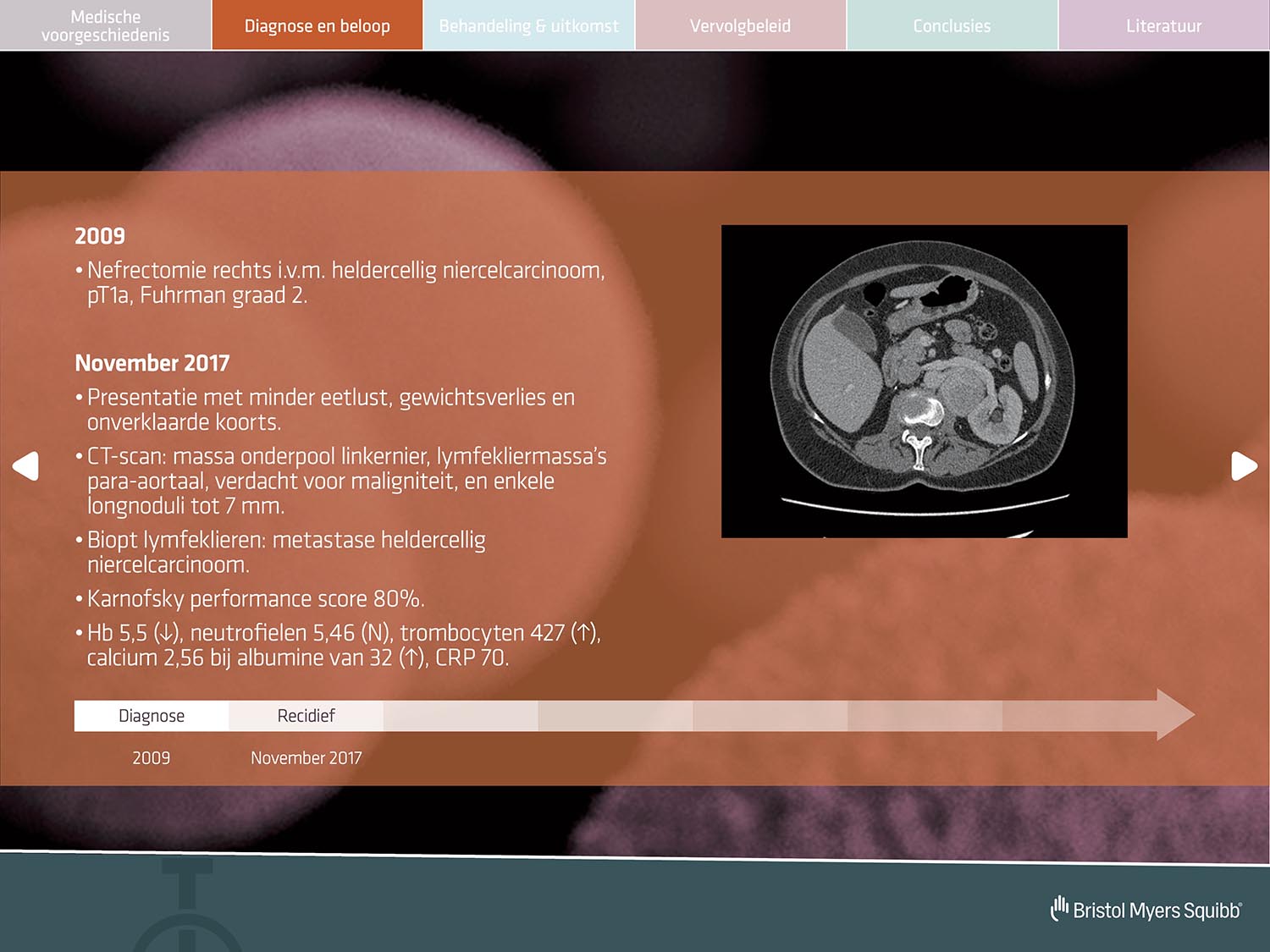1270x952 pixels.
Task: Open the Vervolgbeleid tab
Action: click(x=740, y=25)
